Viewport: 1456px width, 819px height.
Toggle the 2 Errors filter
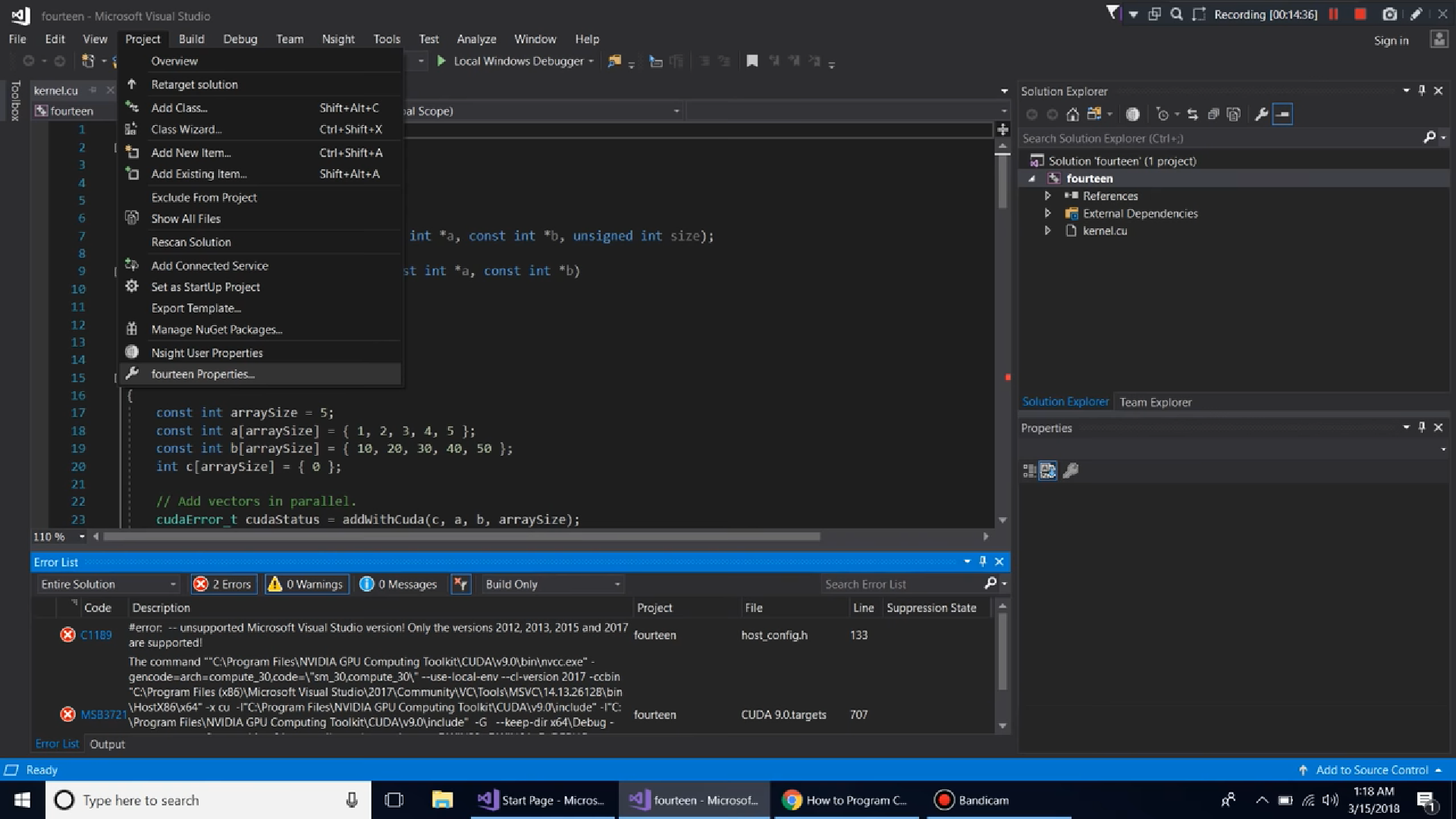224,584
